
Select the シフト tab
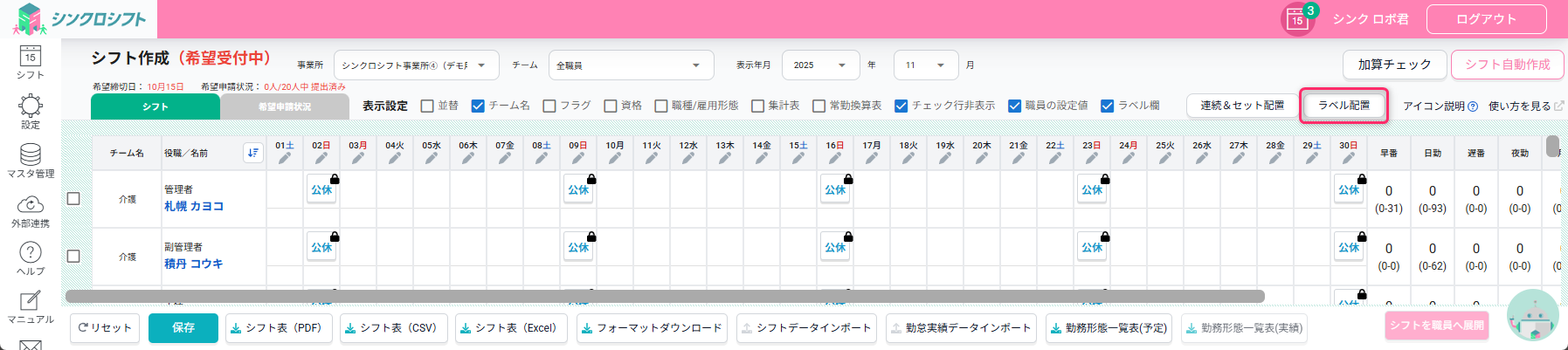point(155,106)
